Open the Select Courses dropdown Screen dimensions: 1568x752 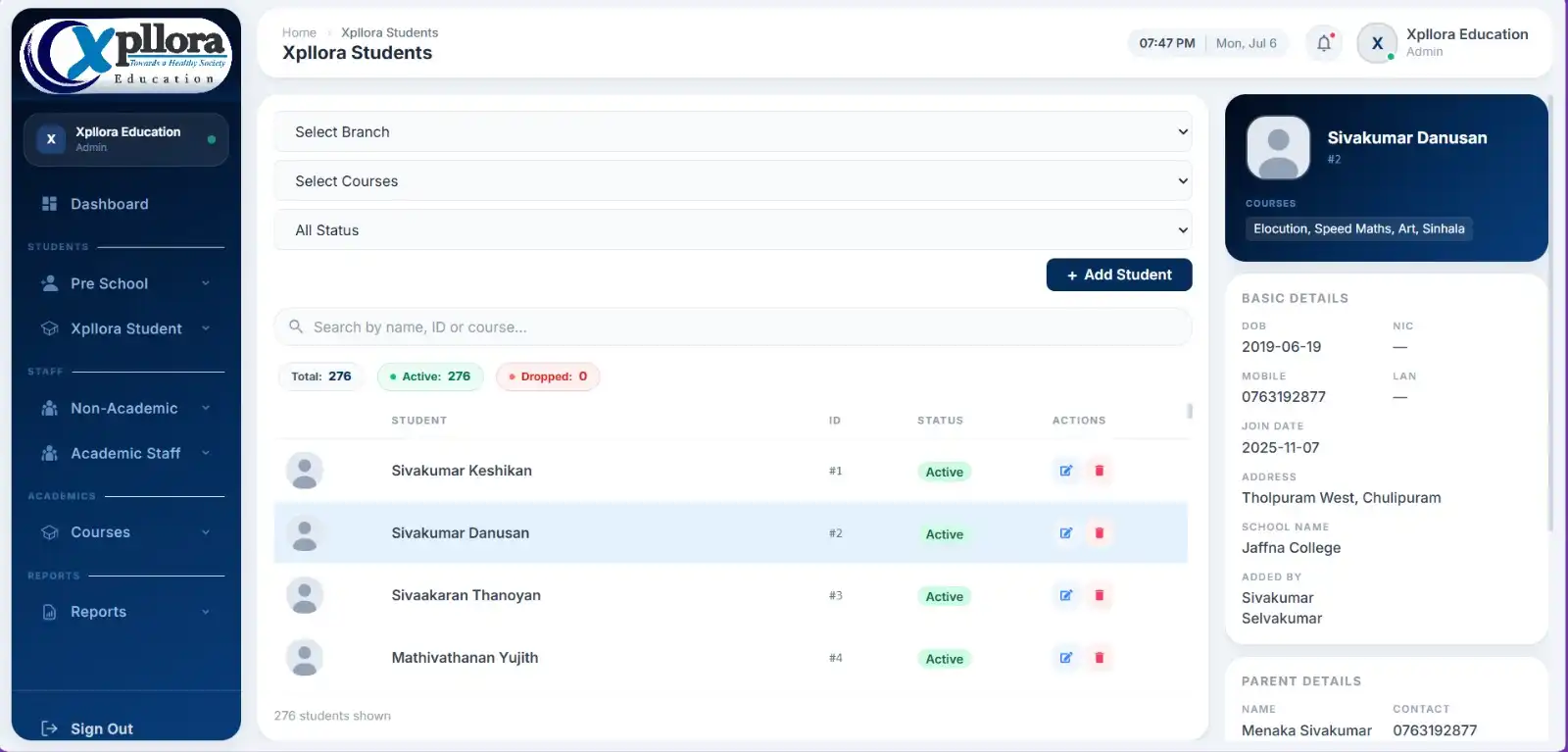733,180
